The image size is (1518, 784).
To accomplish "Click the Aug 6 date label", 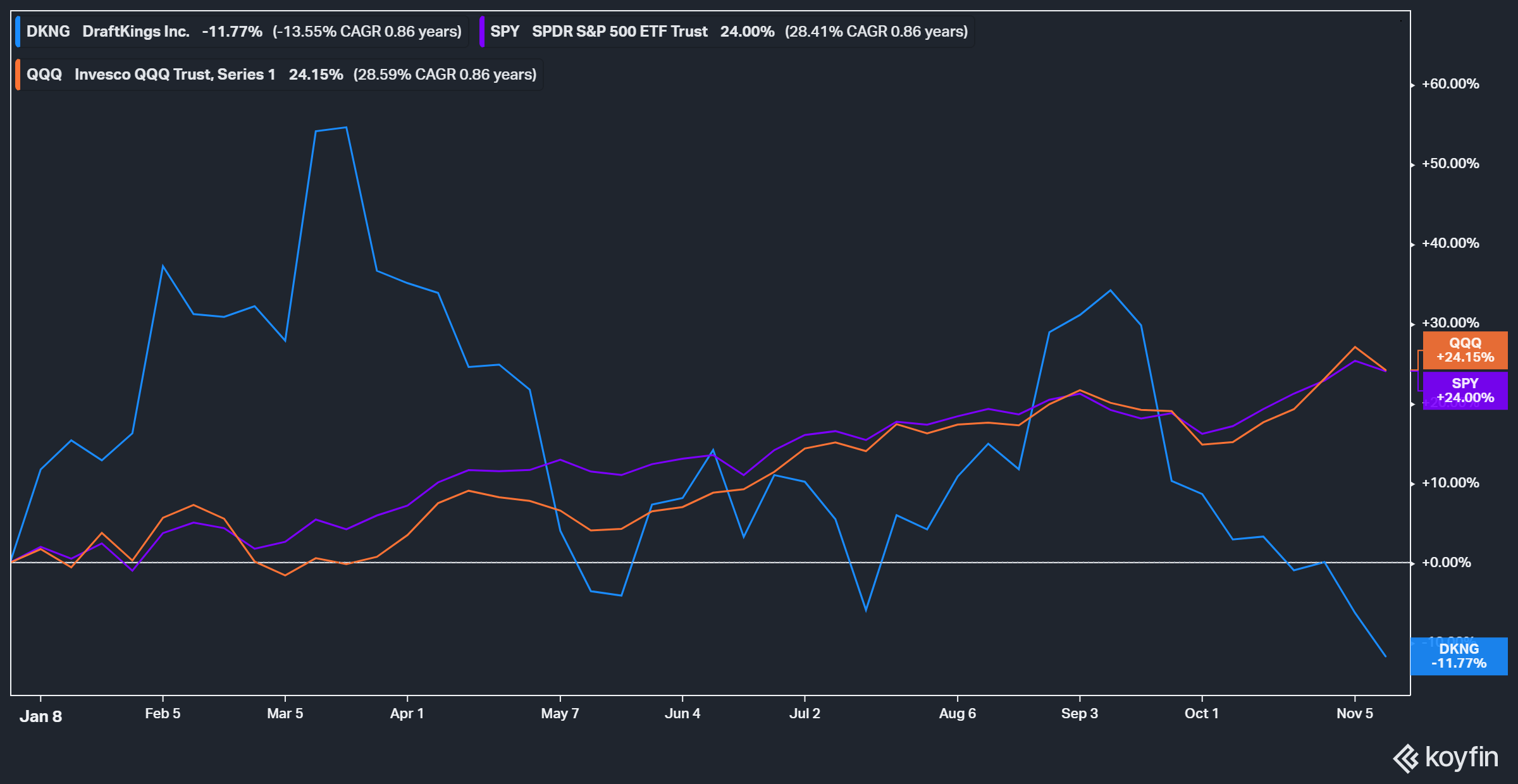I will tap(958, 714).
